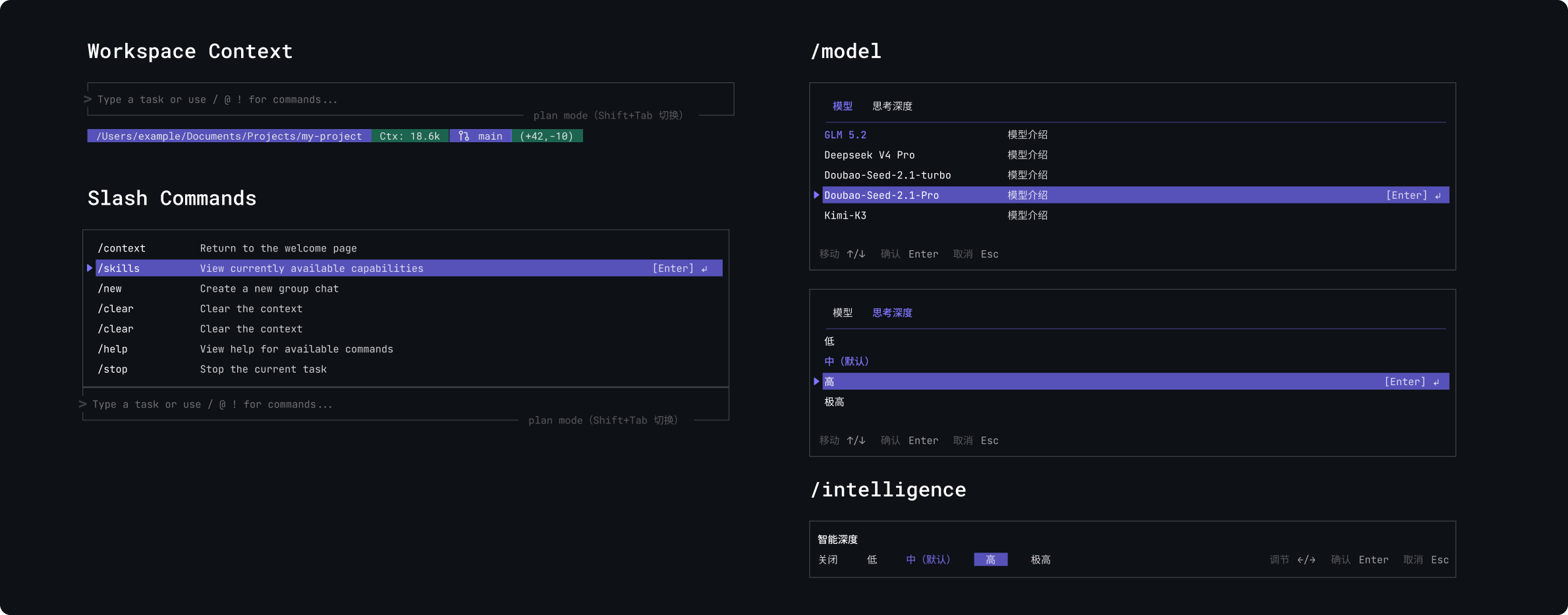Viewport: 1568px width, 615px height.
Task: Open 模型介绍 for Doubao-Seed-2.1-turbo
Action: click(1027, 175)
